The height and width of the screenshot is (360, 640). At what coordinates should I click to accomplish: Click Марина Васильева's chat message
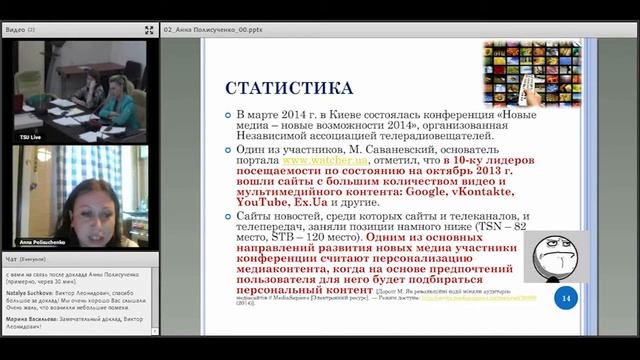[75, 323]
